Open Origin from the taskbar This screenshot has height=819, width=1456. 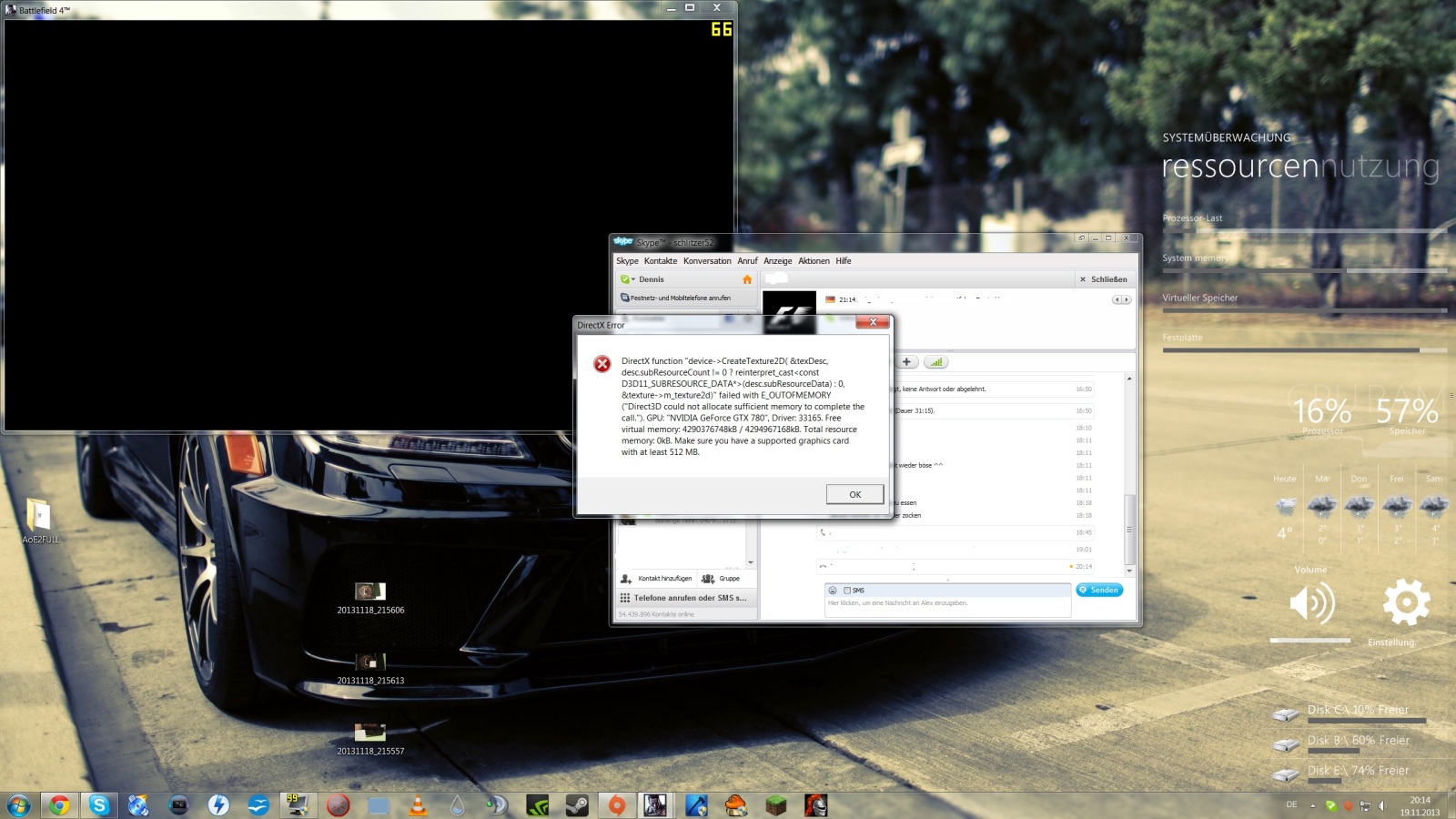(617, 805)
